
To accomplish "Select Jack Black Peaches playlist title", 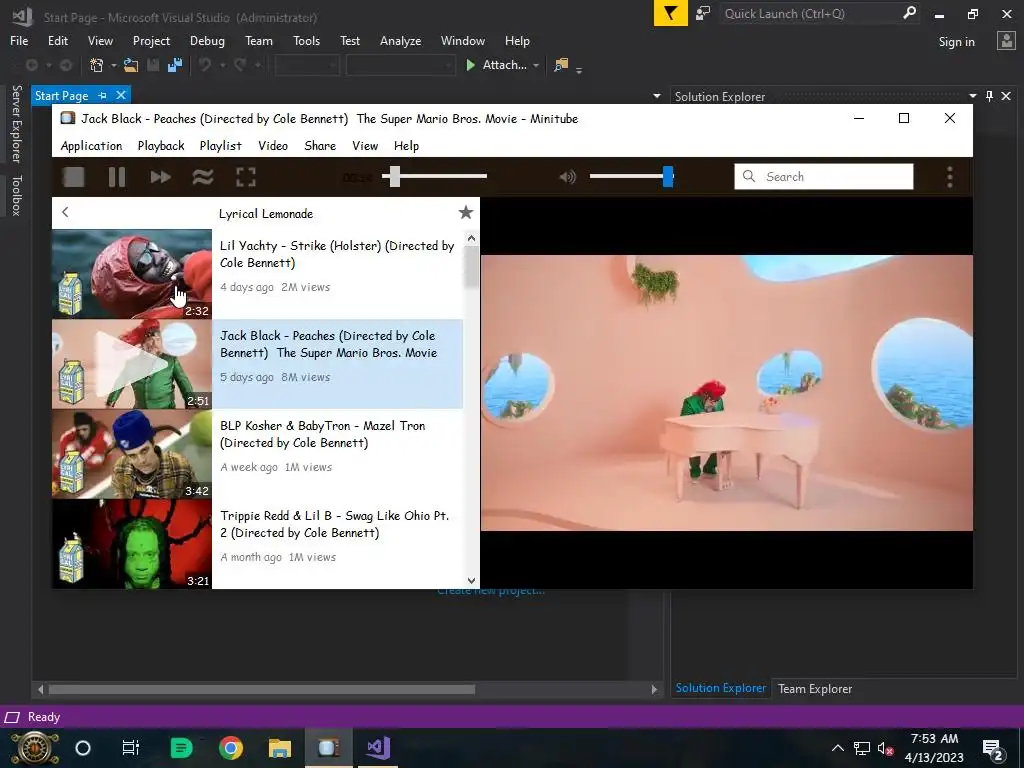I will (328, 344).
